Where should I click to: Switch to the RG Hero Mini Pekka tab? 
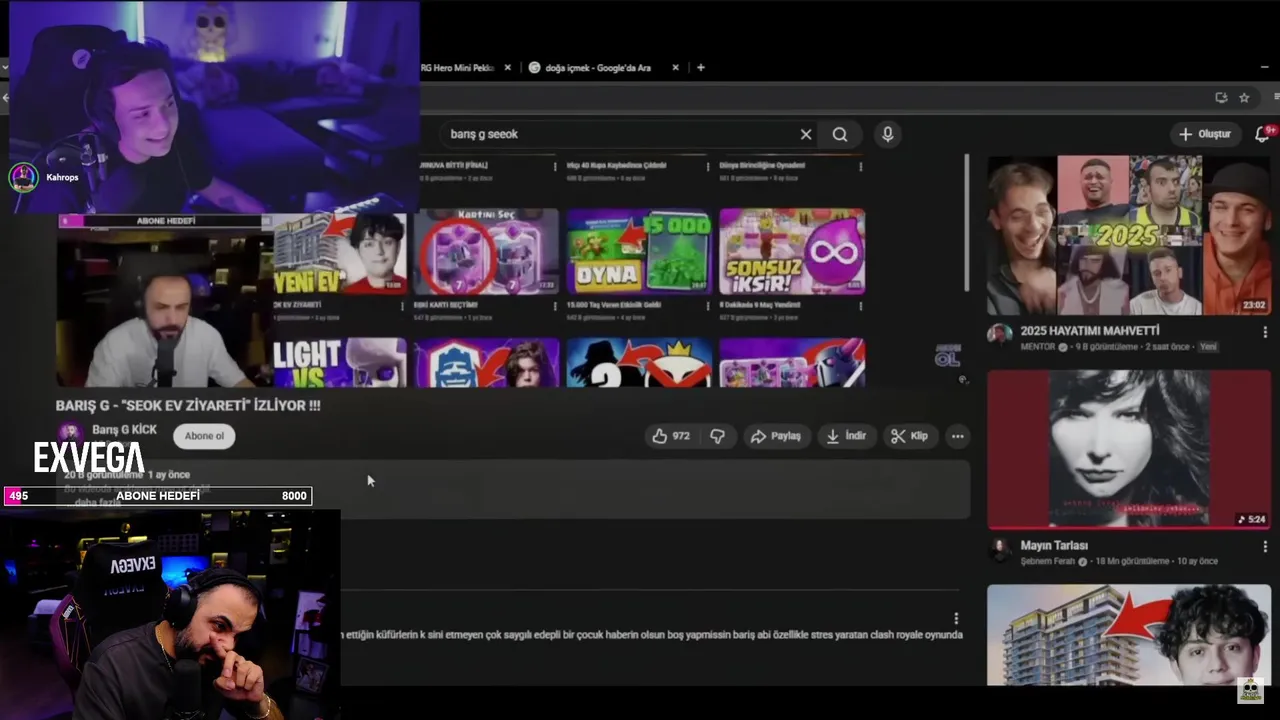point(459,68)
